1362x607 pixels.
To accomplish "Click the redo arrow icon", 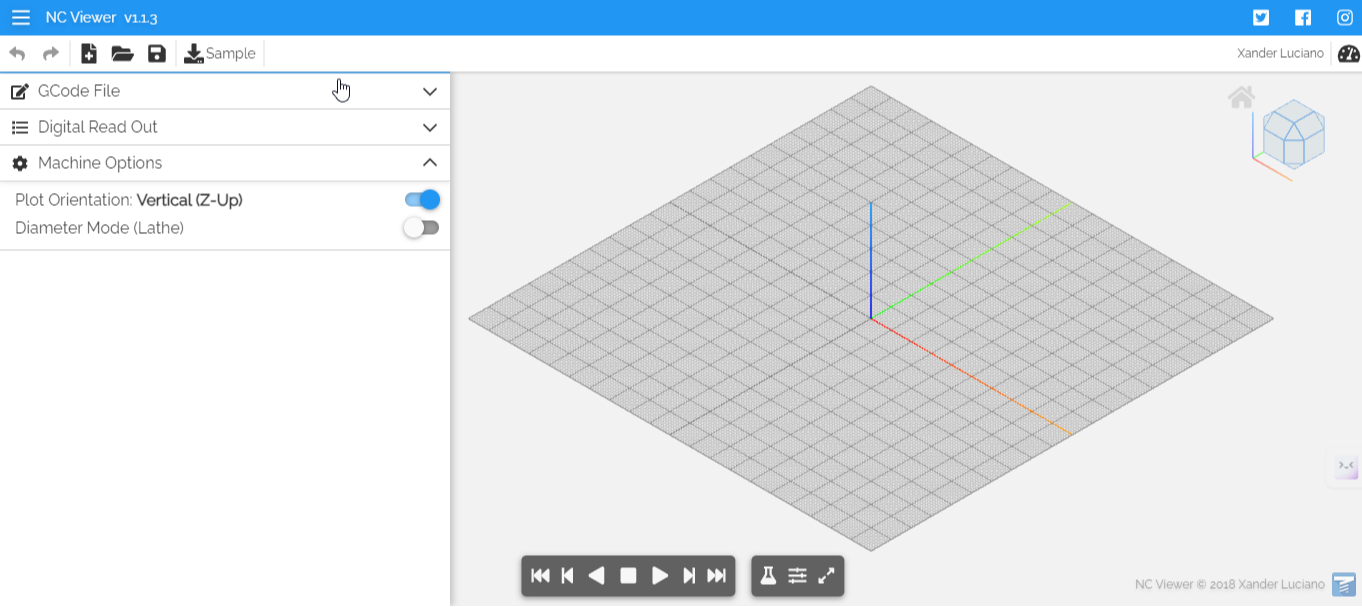I will click(50, 54).
